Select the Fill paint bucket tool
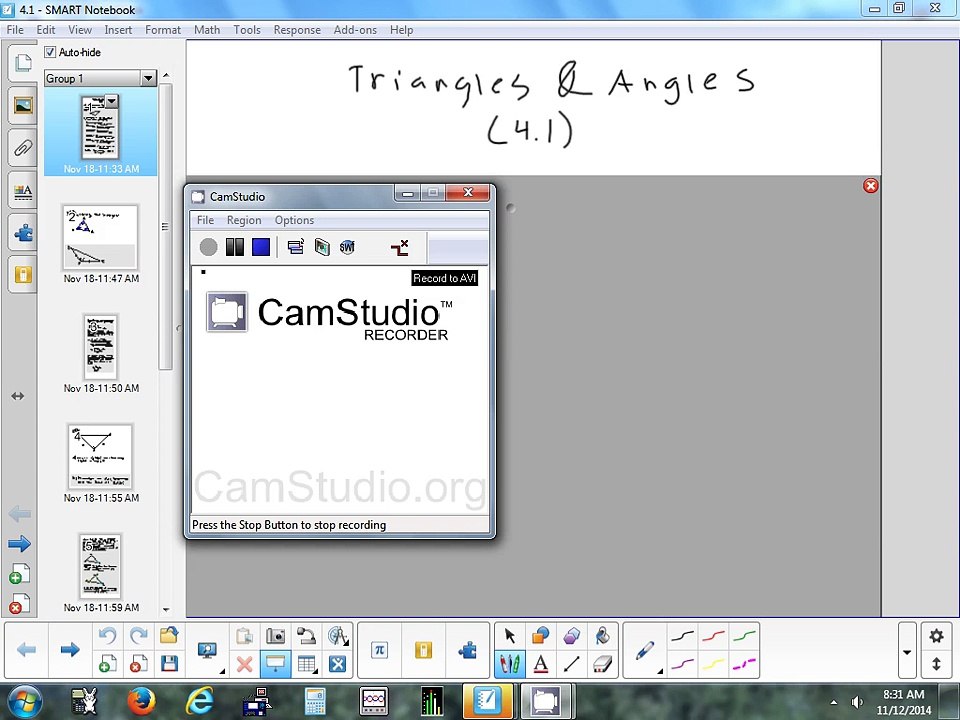The width and height of the screenshot is (960, 720). pyautogui.click(x=602, y=636)
